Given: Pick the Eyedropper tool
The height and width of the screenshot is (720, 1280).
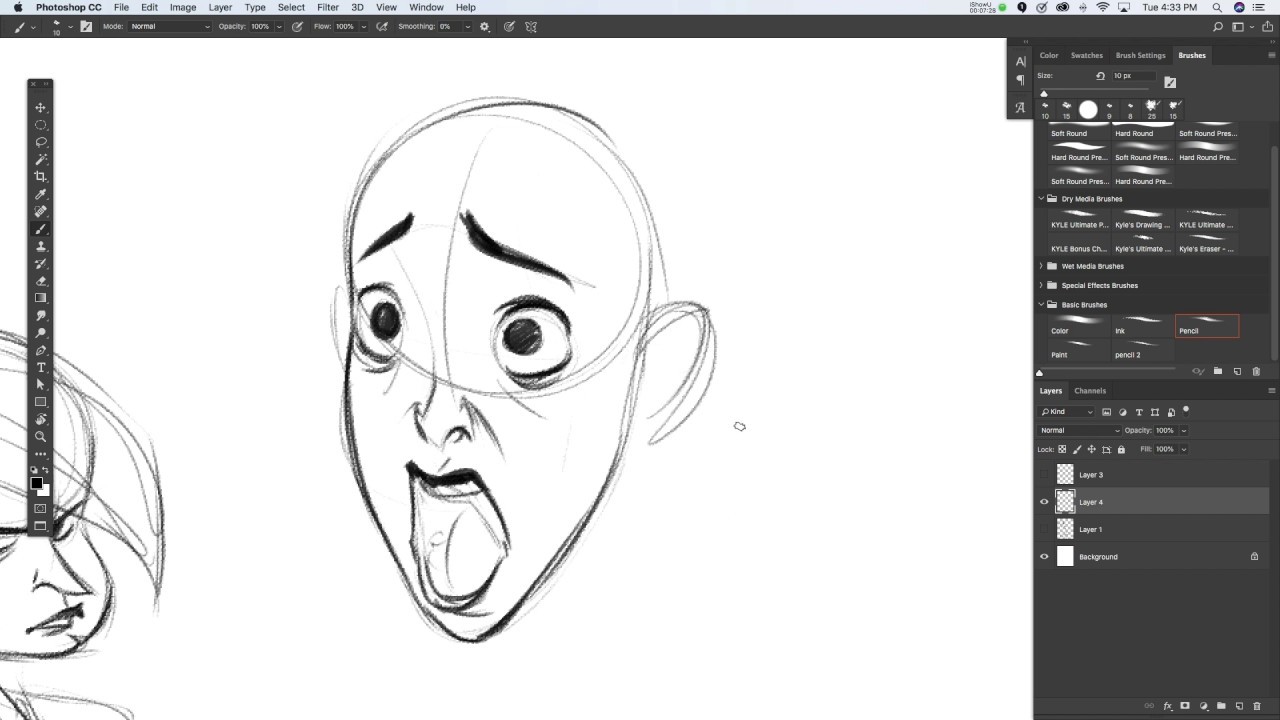Looking at the screenshot, I should (41, 194).
